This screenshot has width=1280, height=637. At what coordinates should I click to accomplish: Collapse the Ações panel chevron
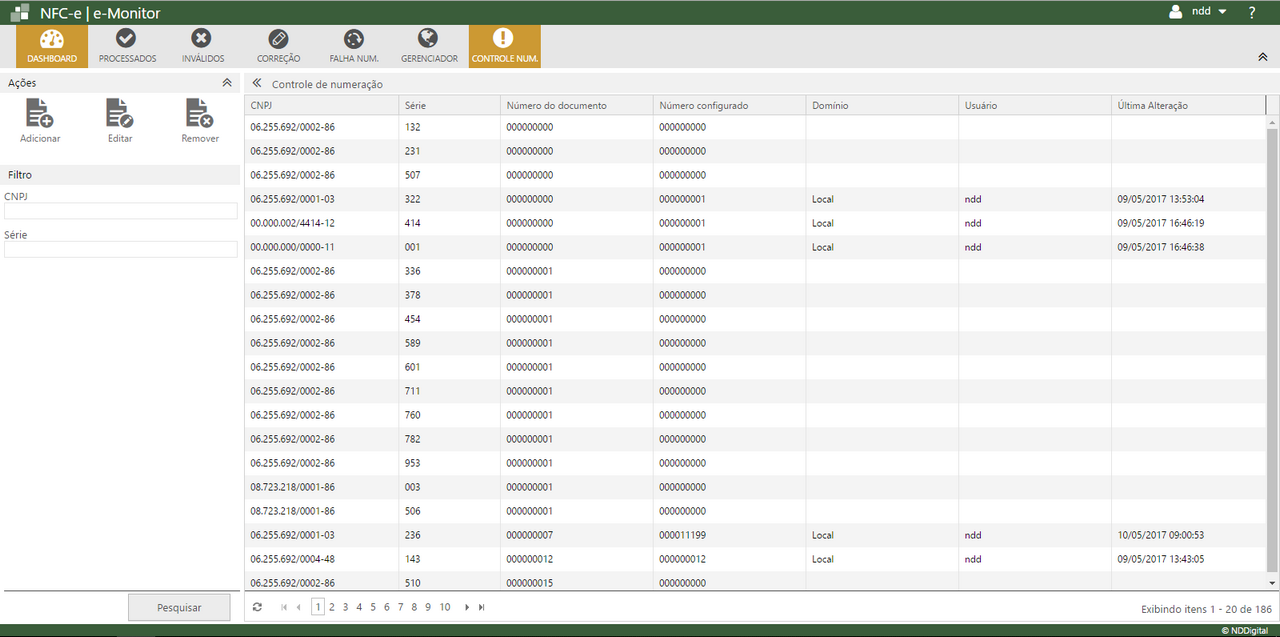point(227,83)
